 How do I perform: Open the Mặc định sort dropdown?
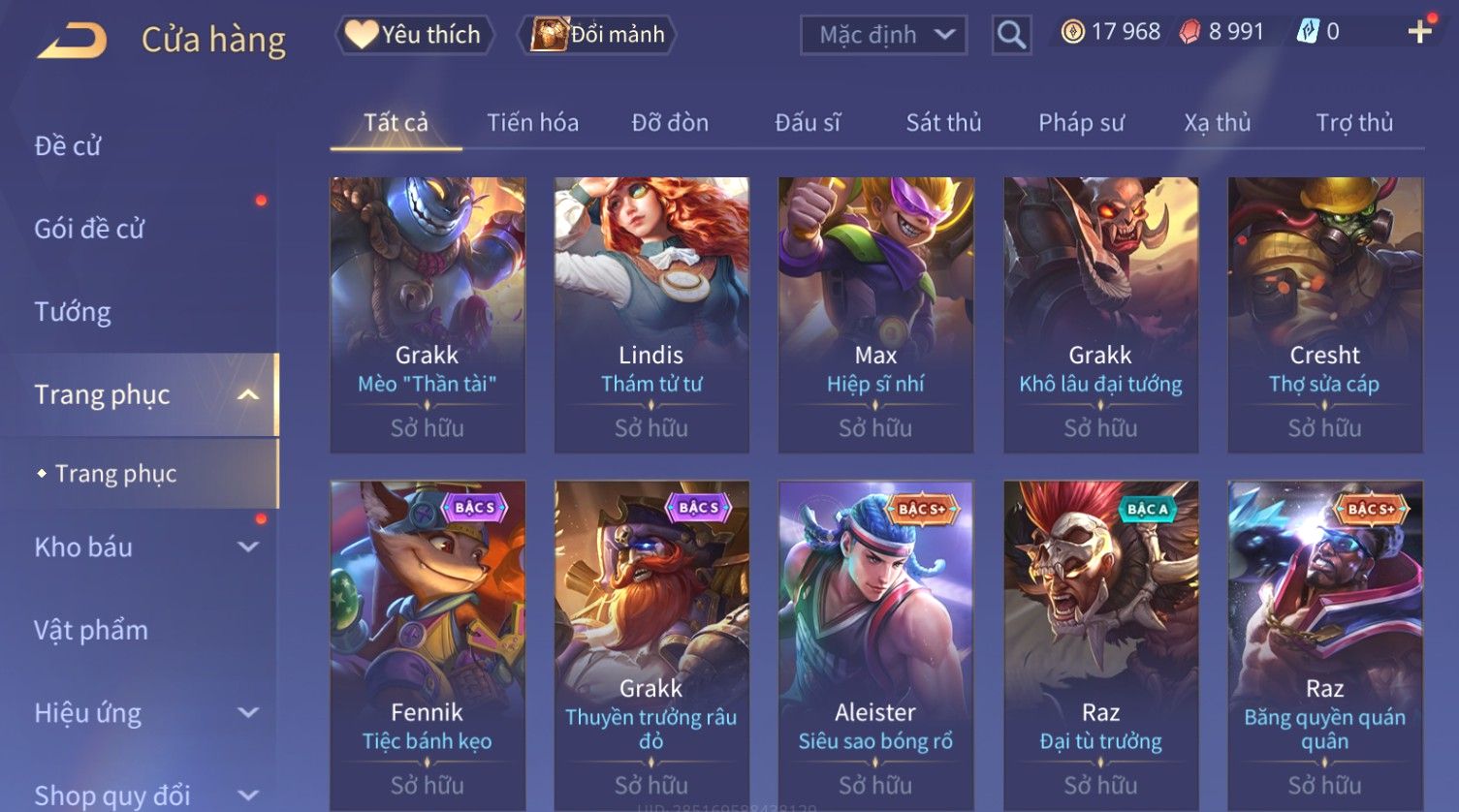click(x=883, y=35)
